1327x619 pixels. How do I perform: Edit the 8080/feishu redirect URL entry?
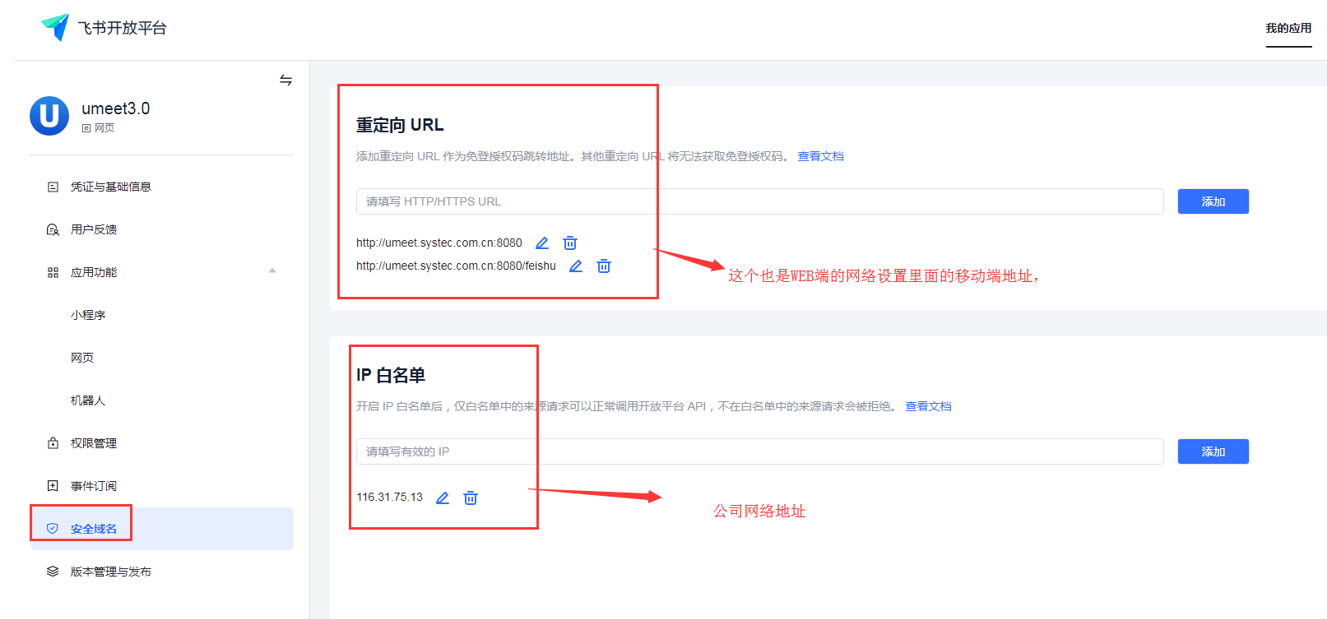coord(576,266)
